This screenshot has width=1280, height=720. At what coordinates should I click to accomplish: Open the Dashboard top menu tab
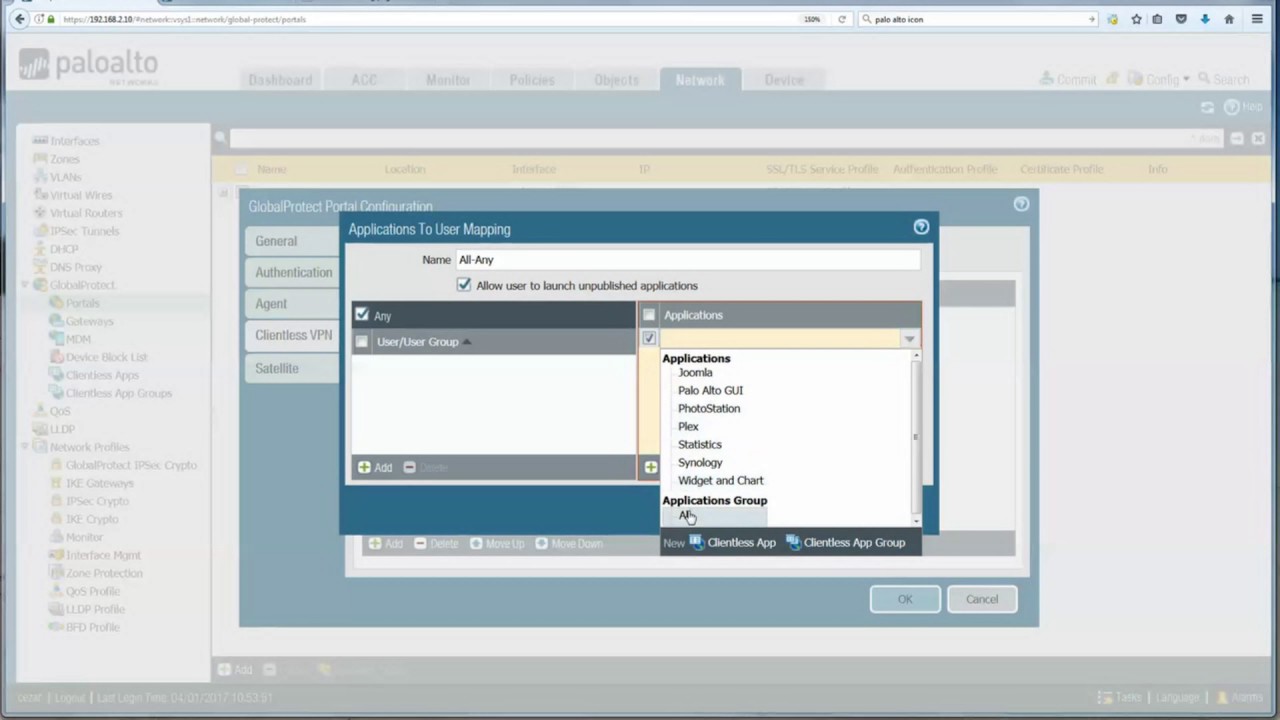point(280,79)
